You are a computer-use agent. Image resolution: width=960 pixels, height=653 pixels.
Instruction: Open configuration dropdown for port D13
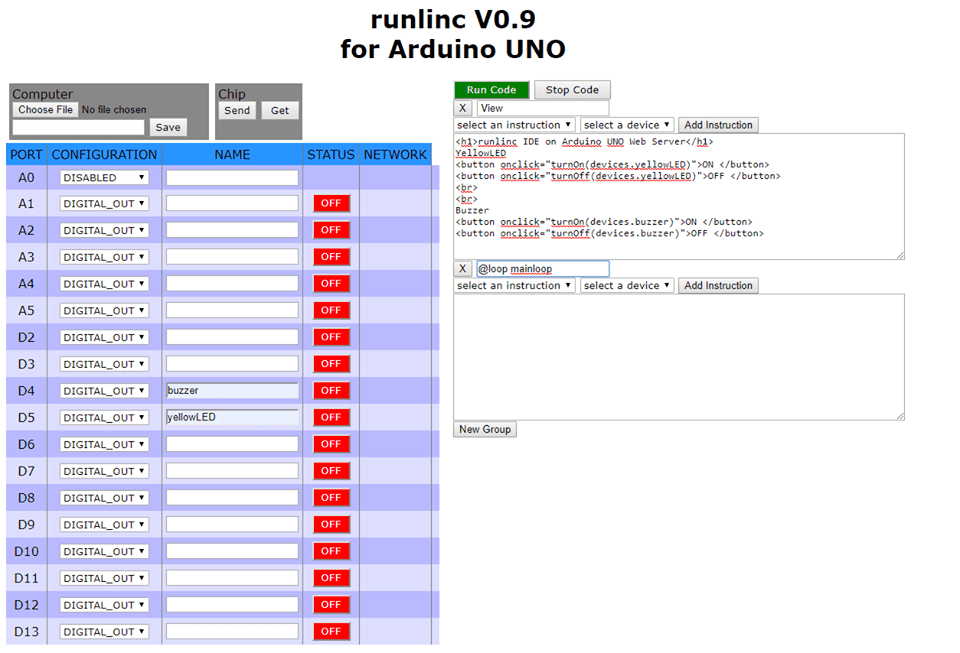tap(104, 632)
